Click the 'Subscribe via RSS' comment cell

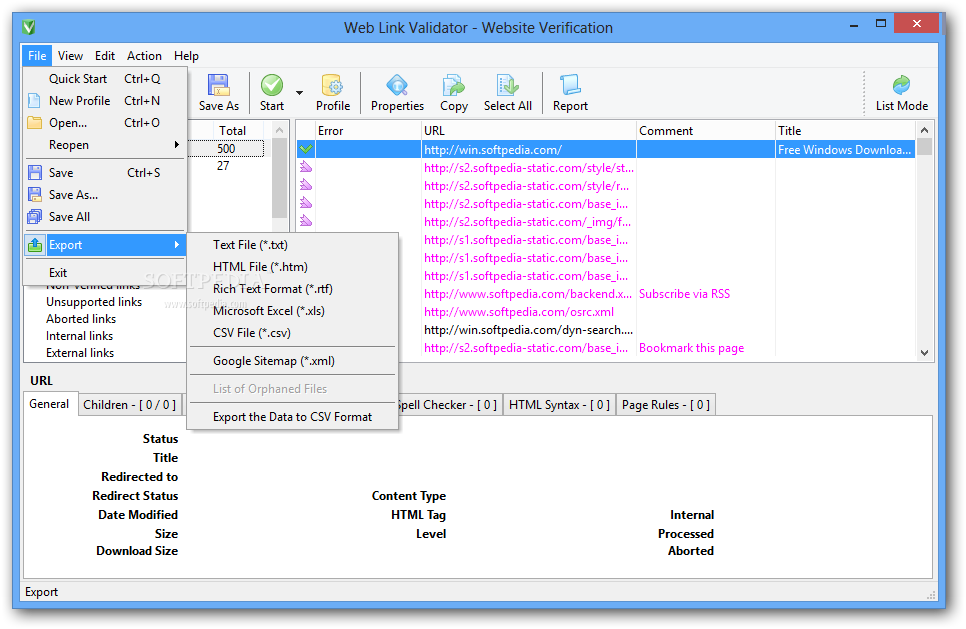[684, 294]
